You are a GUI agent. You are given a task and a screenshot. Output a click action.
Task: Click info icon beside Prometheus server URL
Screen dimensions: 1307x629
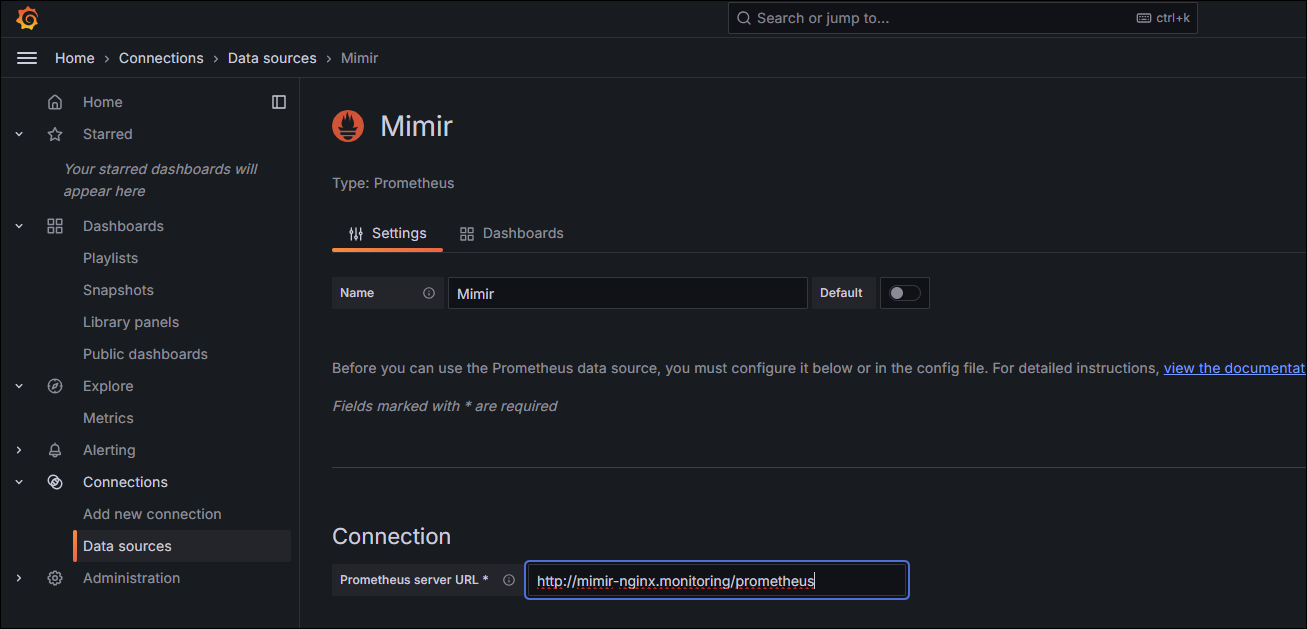coord(509,580)
